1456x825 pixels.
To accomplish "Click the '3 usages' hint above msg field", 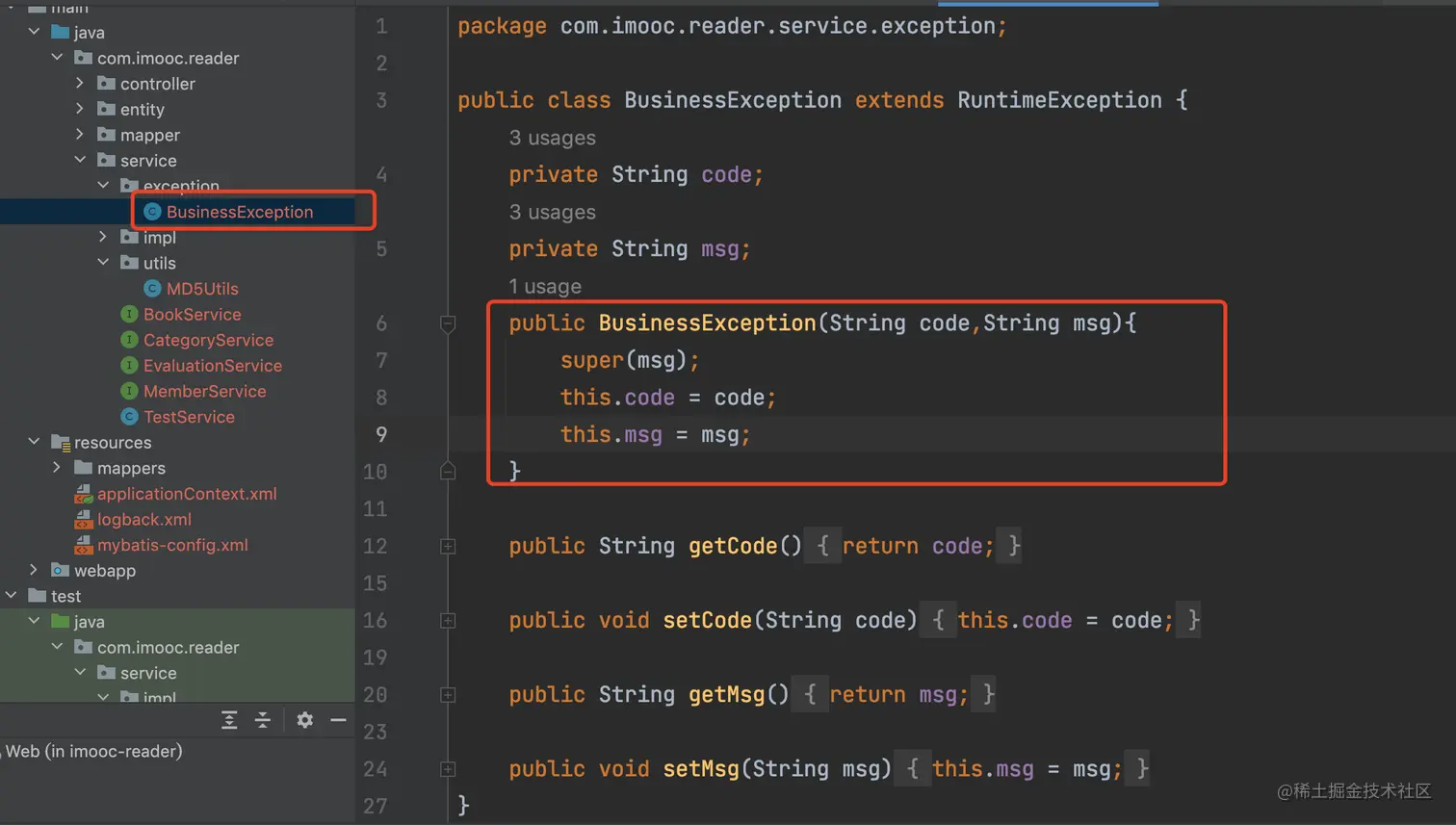I will [x=552, y=212].
